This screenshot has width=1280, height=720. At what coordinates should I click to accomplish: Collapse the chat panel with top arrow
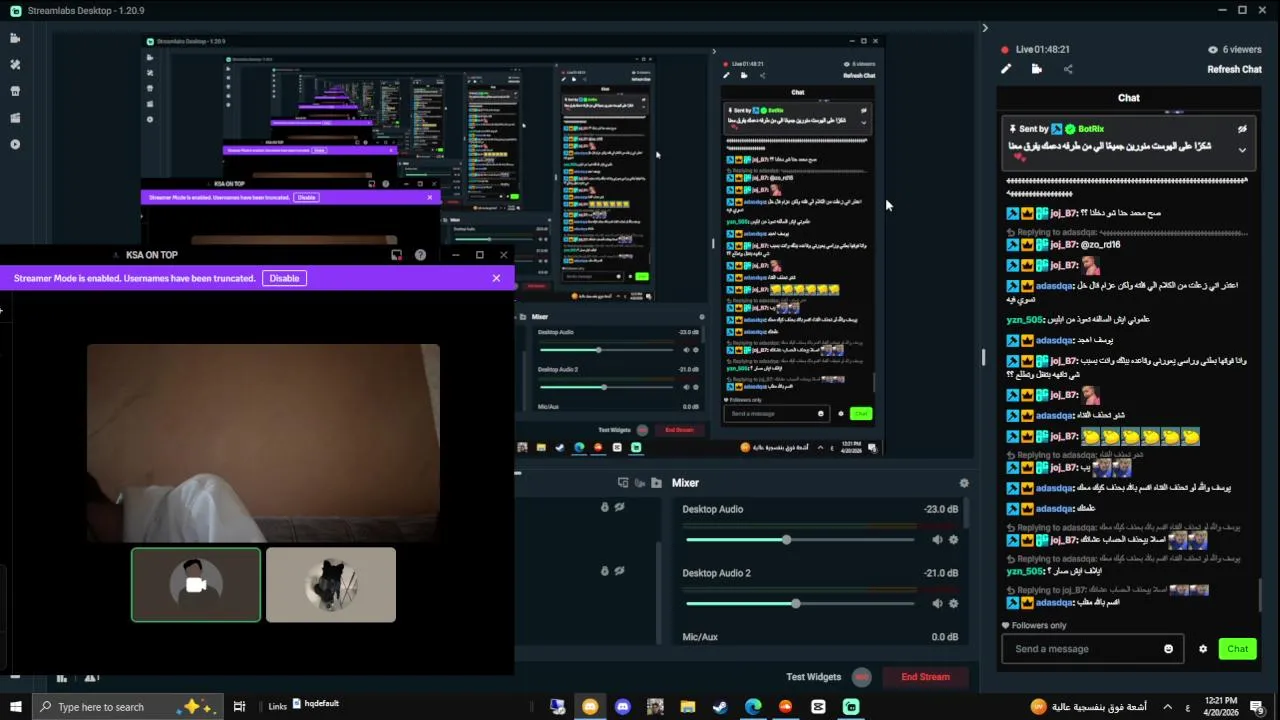coord(985,28)
